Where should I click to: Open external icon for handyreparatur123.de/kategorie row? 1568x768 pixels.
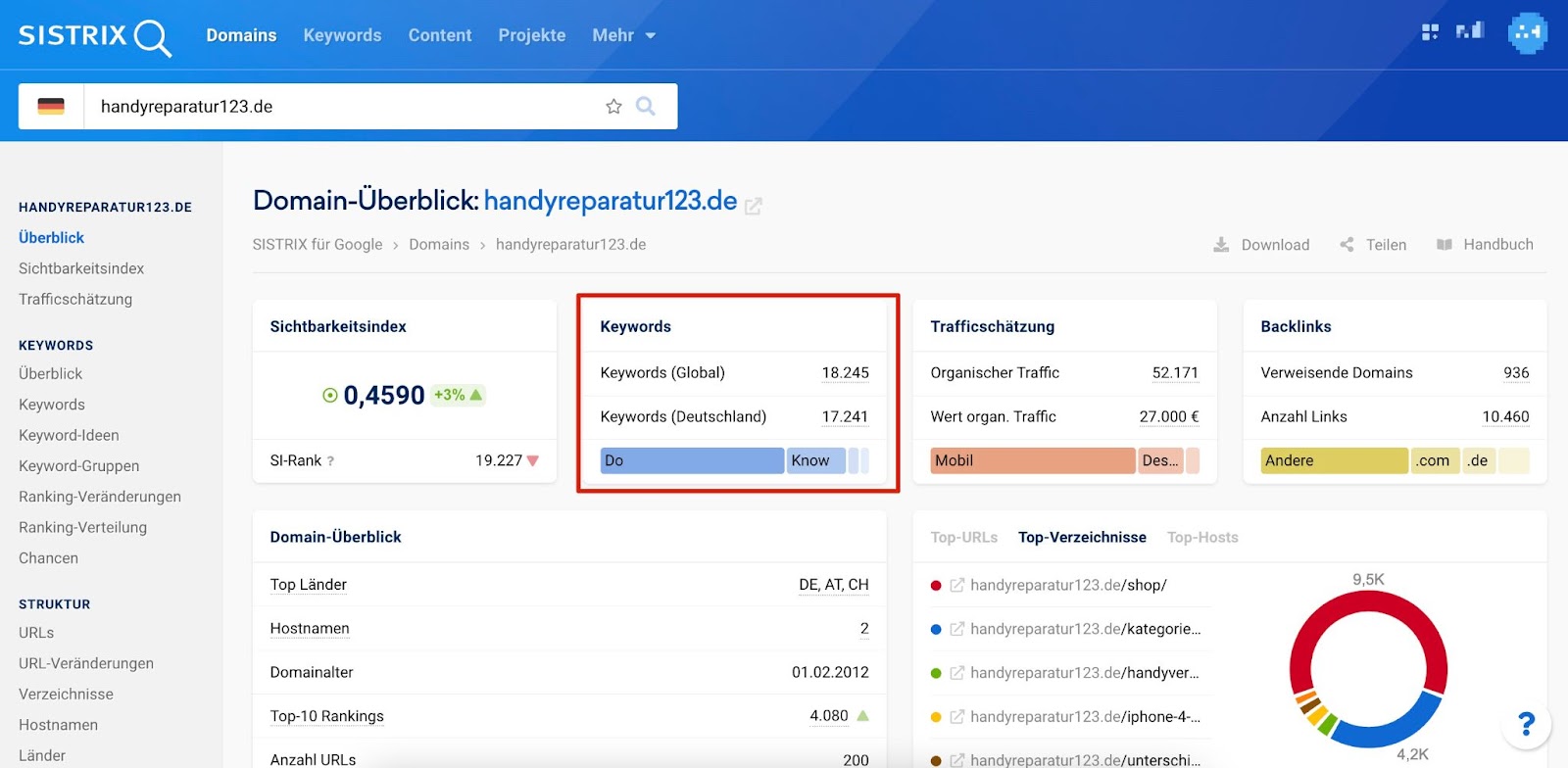click(957, 630)
